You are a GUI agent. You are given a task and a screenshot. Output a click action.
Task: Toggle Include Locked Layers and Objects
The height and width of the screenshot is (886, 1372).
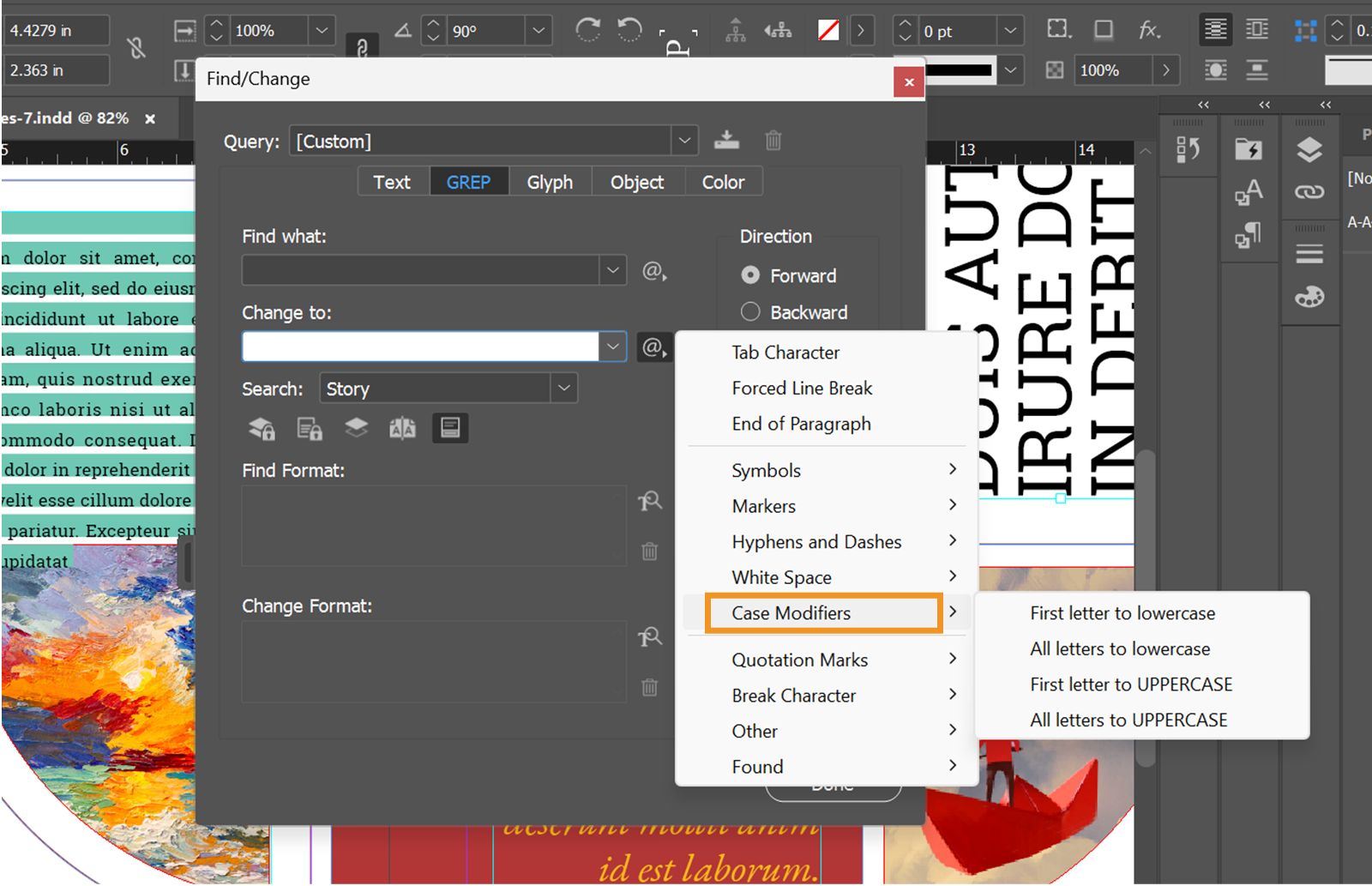262,428
